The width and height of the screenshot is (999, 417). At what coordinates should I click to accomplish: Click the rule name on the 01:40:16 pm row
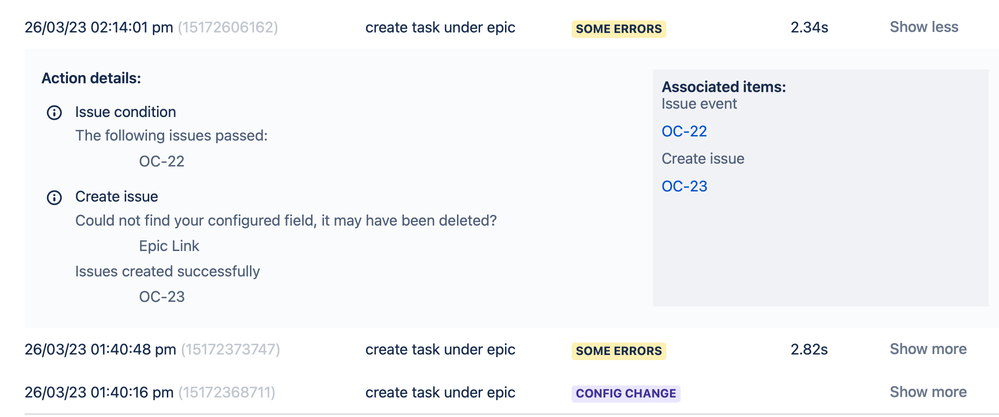tap(440, 392)
